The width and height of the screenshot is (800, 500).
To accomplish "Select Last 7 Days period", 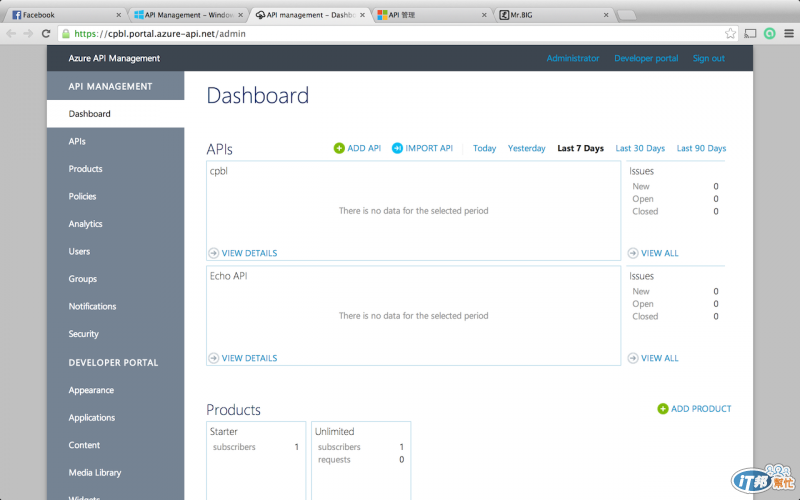I will pyautogui.click(x=580, y=148).
